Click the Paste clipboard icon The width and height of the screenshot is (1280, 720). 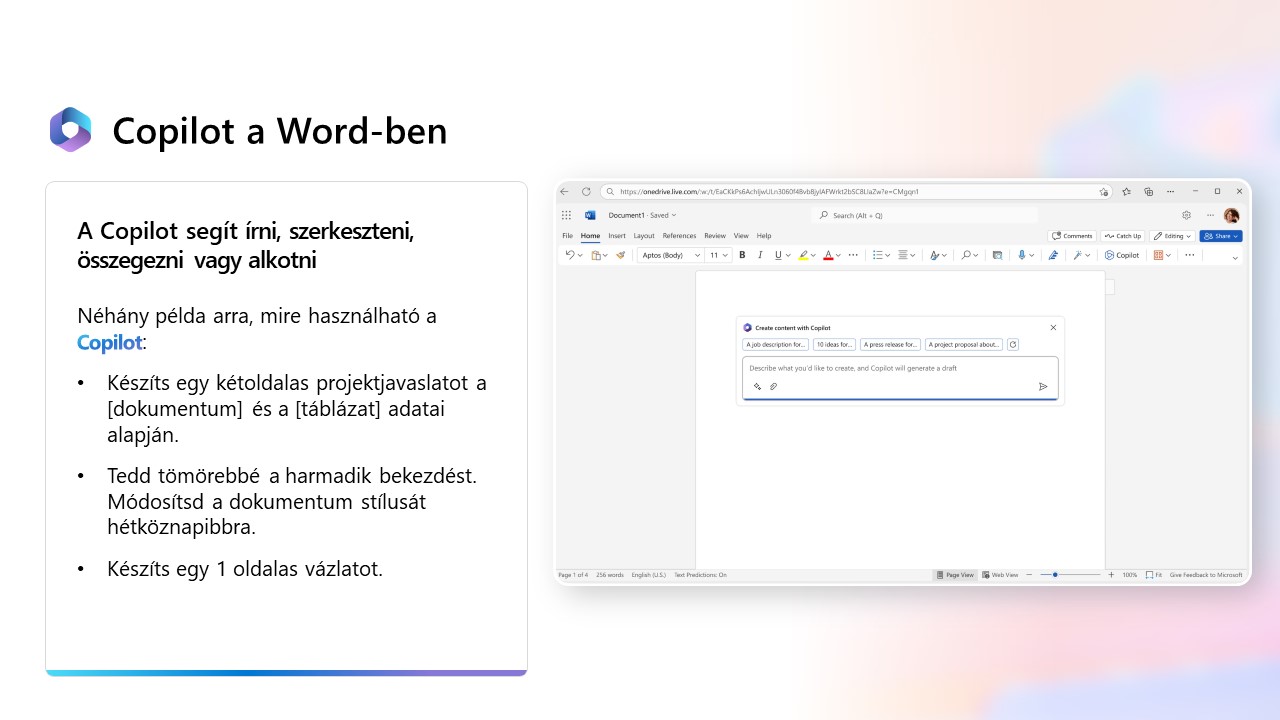596,255
